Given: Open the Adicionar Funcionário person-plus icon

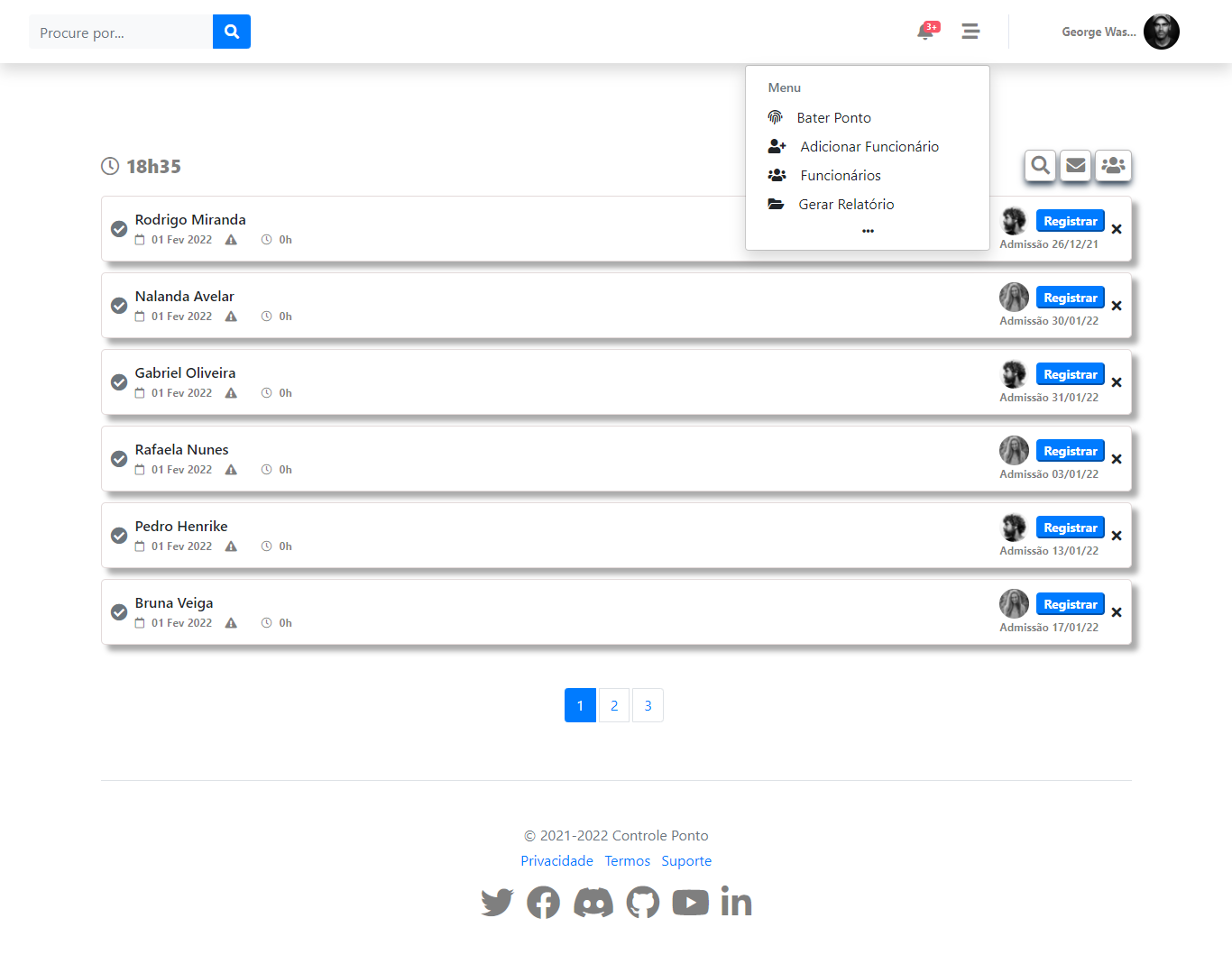Looking at the screenshot, I should 776,146.
